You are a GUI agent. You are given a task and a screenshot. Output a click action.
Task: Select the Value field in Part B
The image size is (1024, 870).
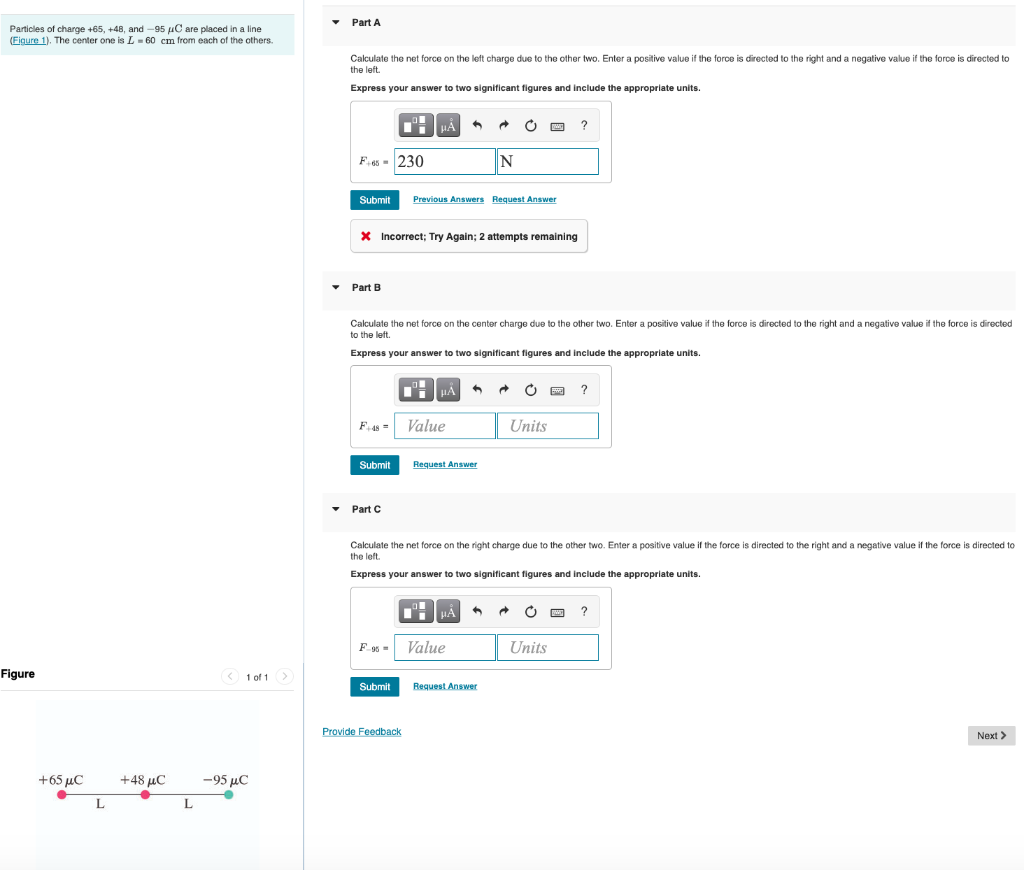(x=444, y=425)
